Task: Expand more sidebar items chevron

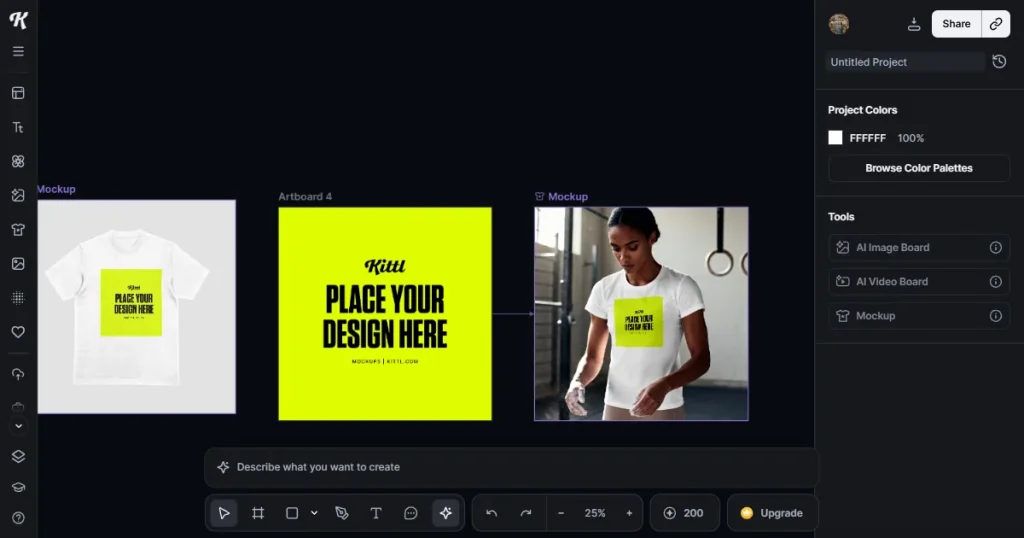Action: tap(18, 426)
